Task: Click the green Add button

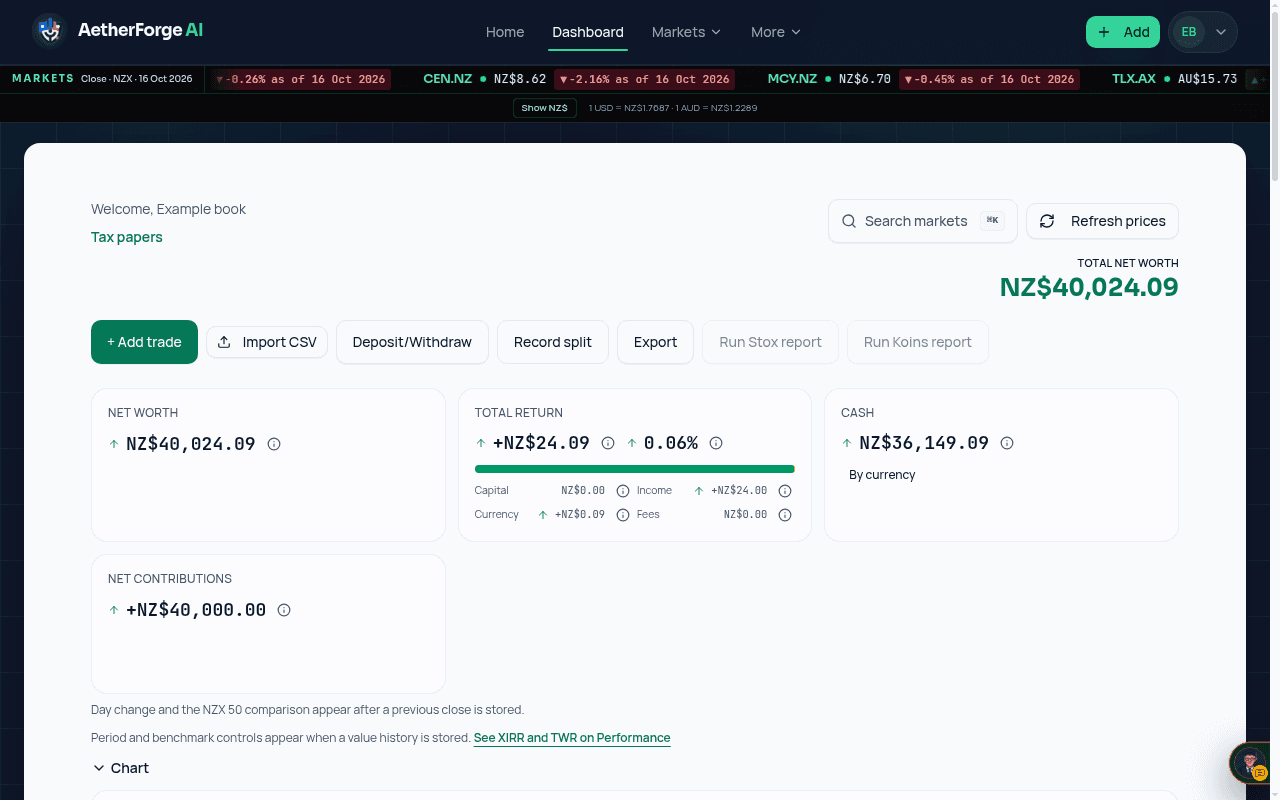Action: [1123, 32]
